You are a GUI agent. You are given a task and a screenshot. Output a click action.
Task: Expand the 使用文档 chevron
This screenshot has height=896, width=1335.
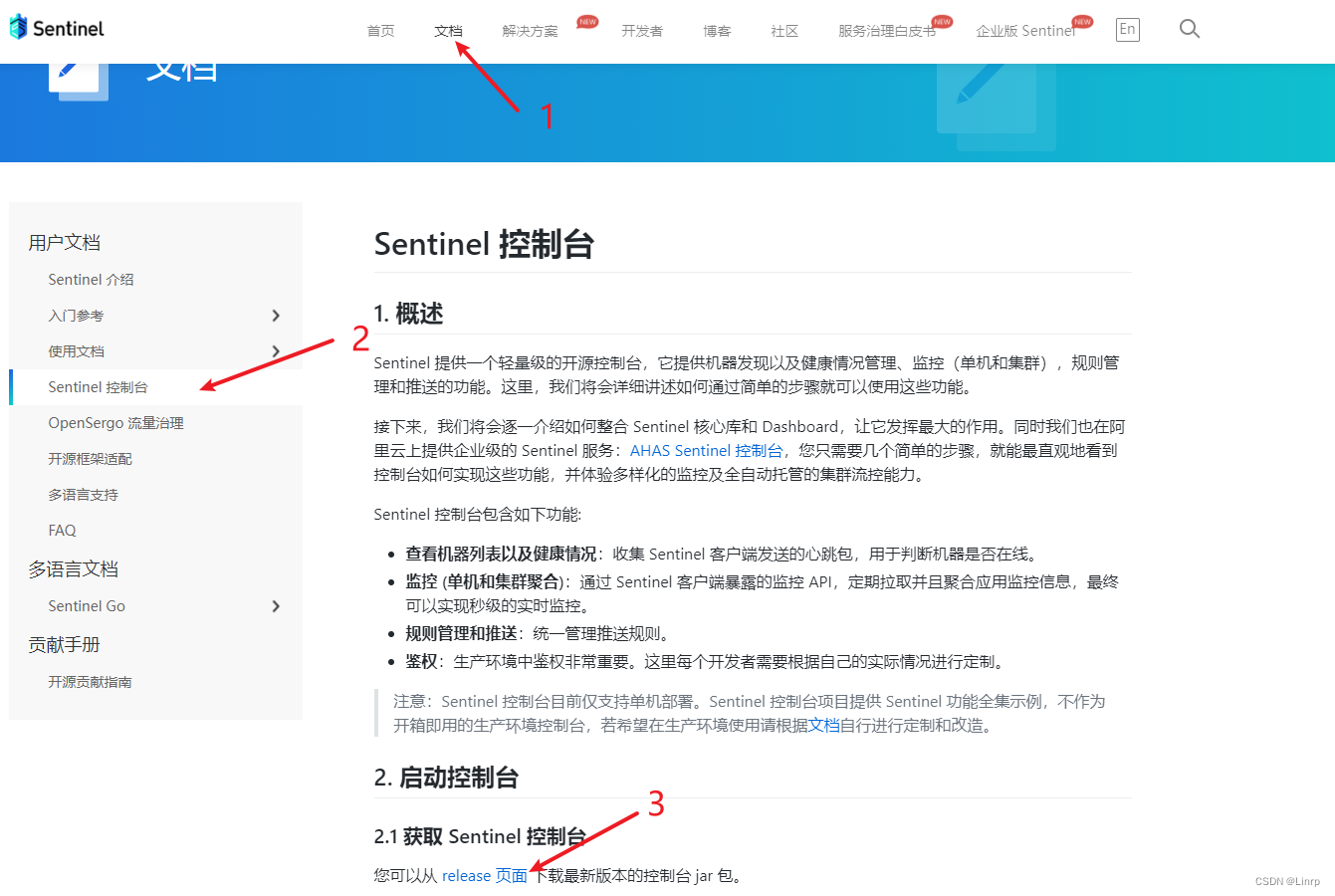coord(276,351)
